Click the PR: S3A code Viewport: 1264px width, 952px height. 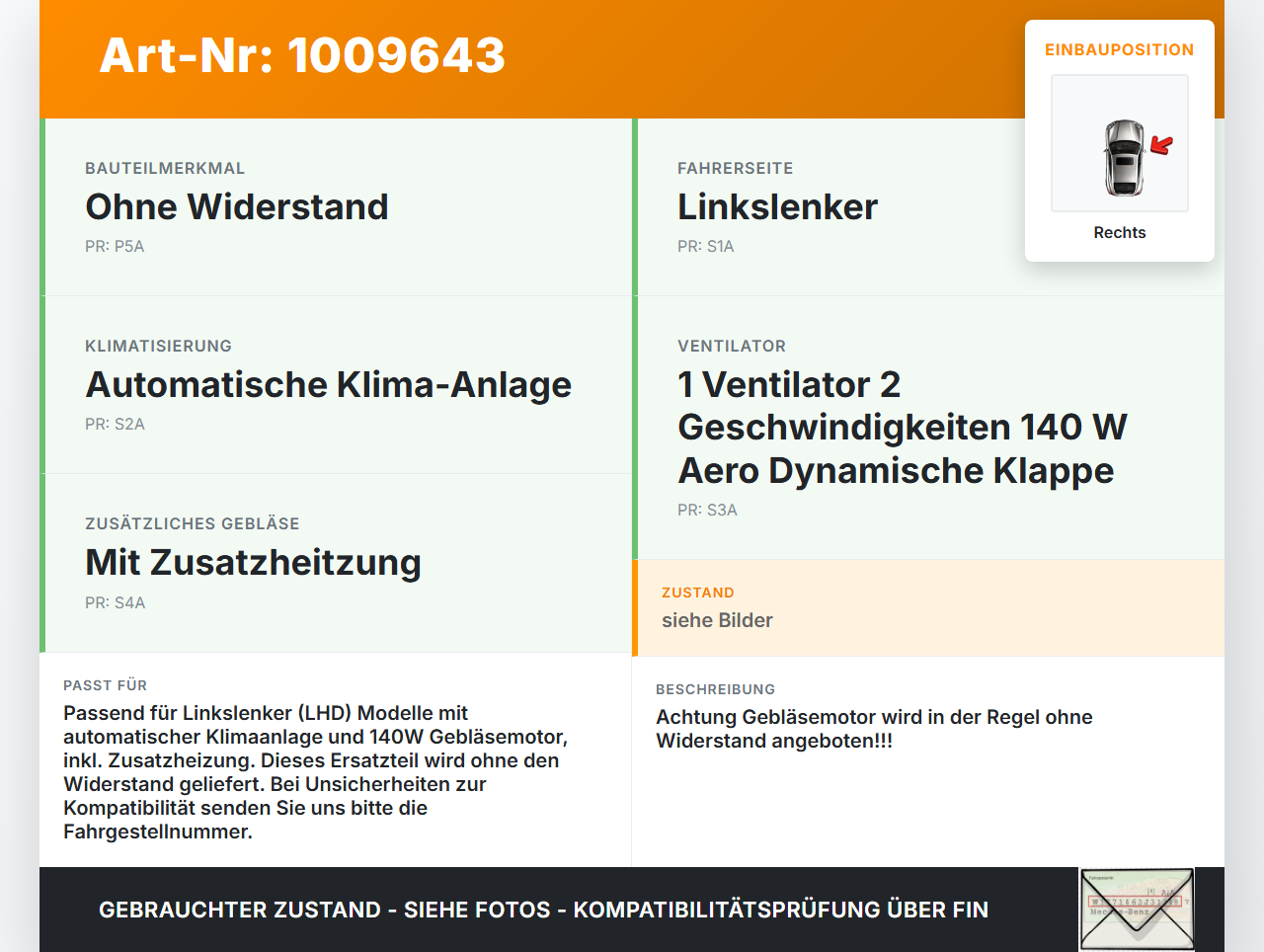click(x=707, y=511)
